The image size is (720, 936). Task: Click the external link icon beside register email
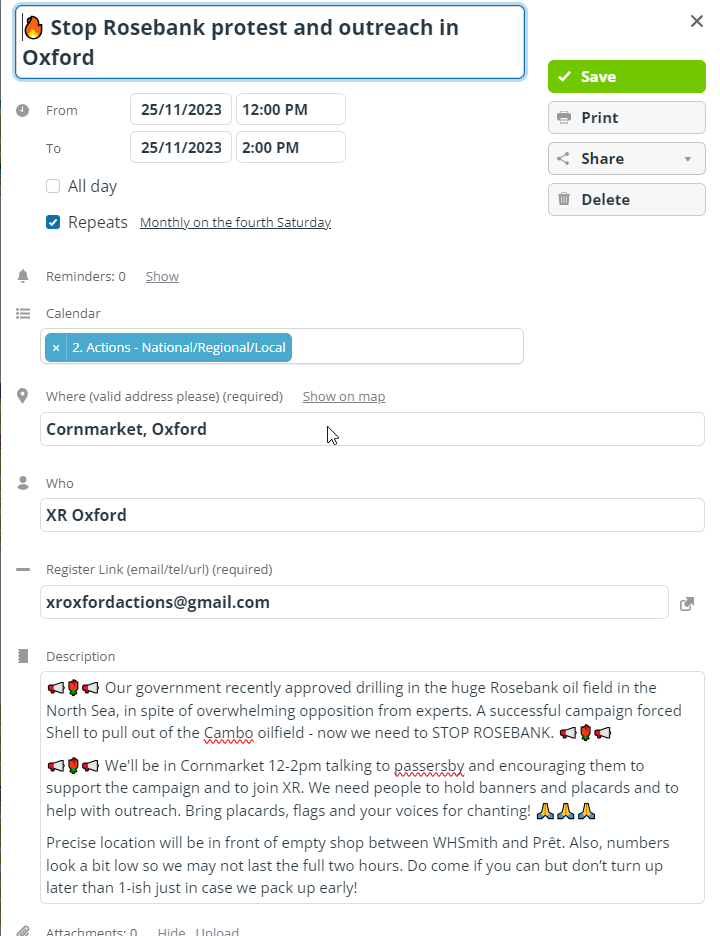coord(687,604)
